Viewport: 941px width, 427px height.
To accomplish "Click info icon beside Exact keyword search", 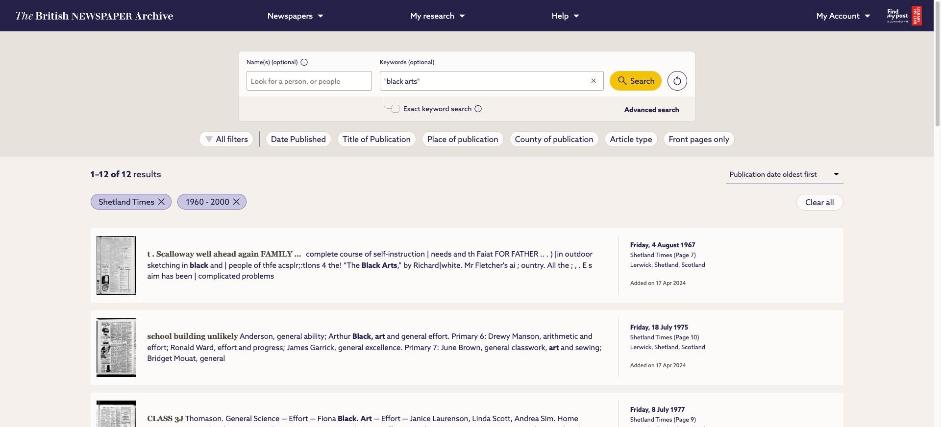I will pyautogui.click(x=478, y=109).
